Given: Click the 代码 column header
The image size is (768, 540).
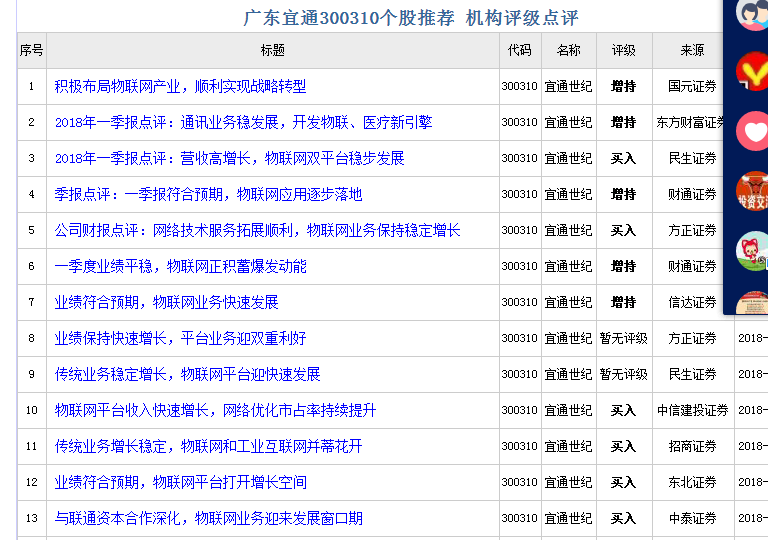Looking at the screenshot, I should (519, 51).
